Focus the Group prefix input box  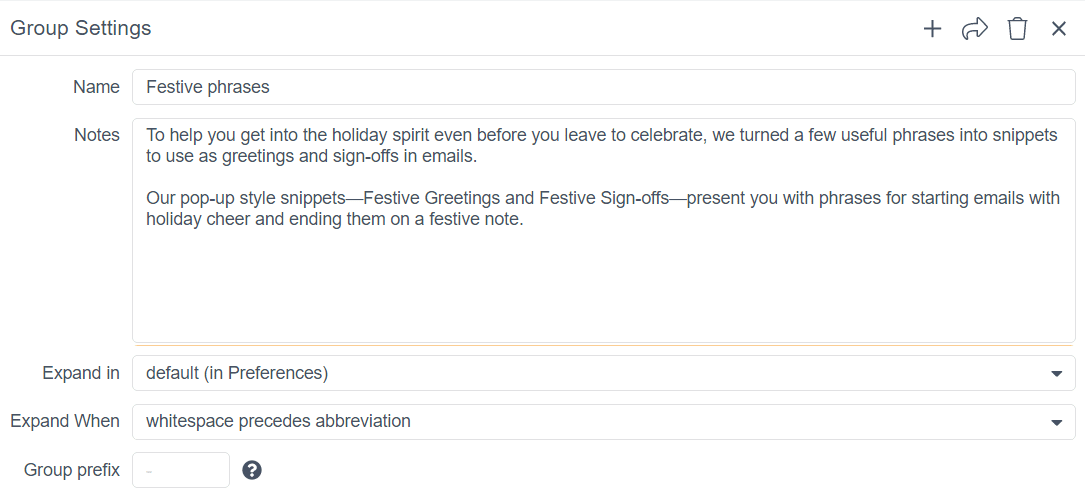181,470
